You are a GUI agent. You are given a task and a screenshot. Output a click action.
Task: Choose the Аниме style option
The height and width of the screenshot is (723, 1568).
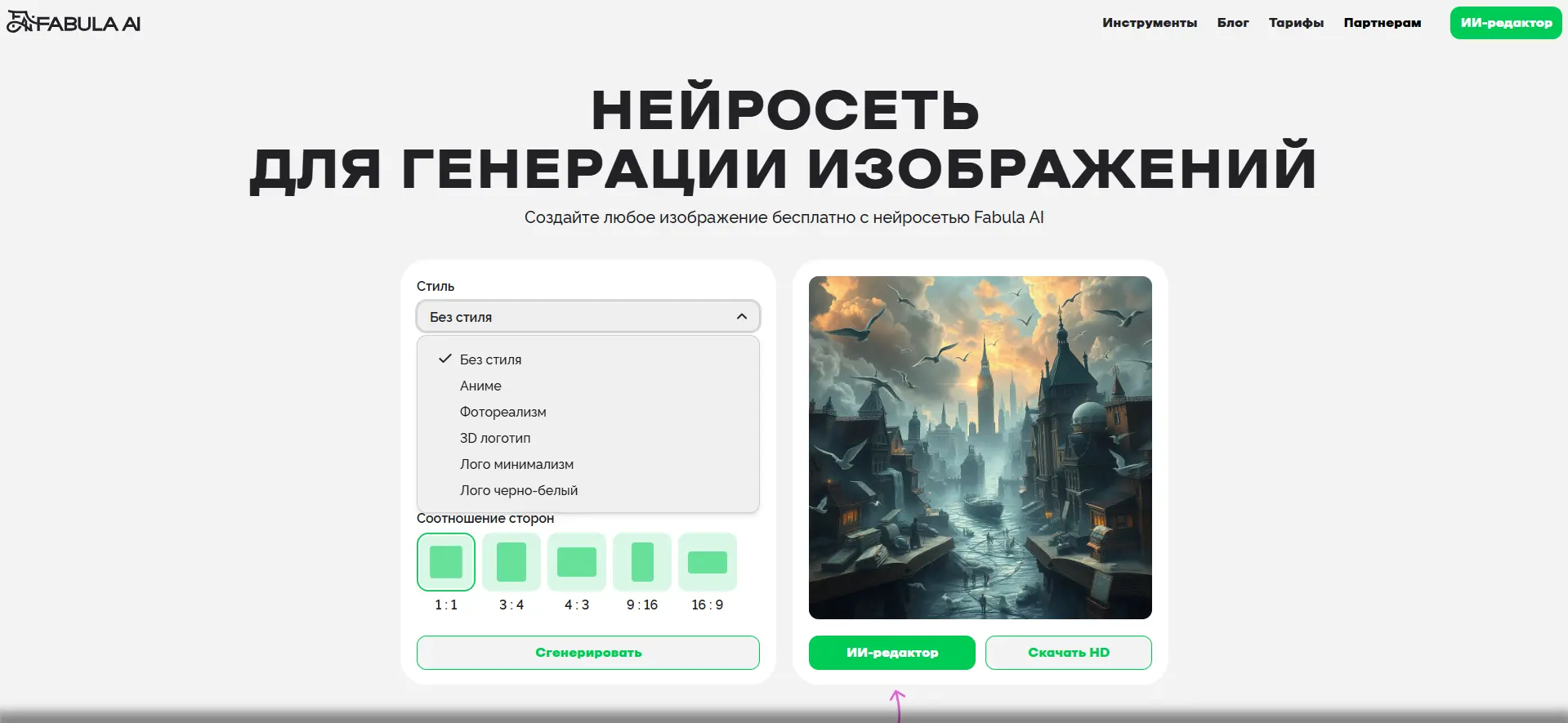pos(588,386)
